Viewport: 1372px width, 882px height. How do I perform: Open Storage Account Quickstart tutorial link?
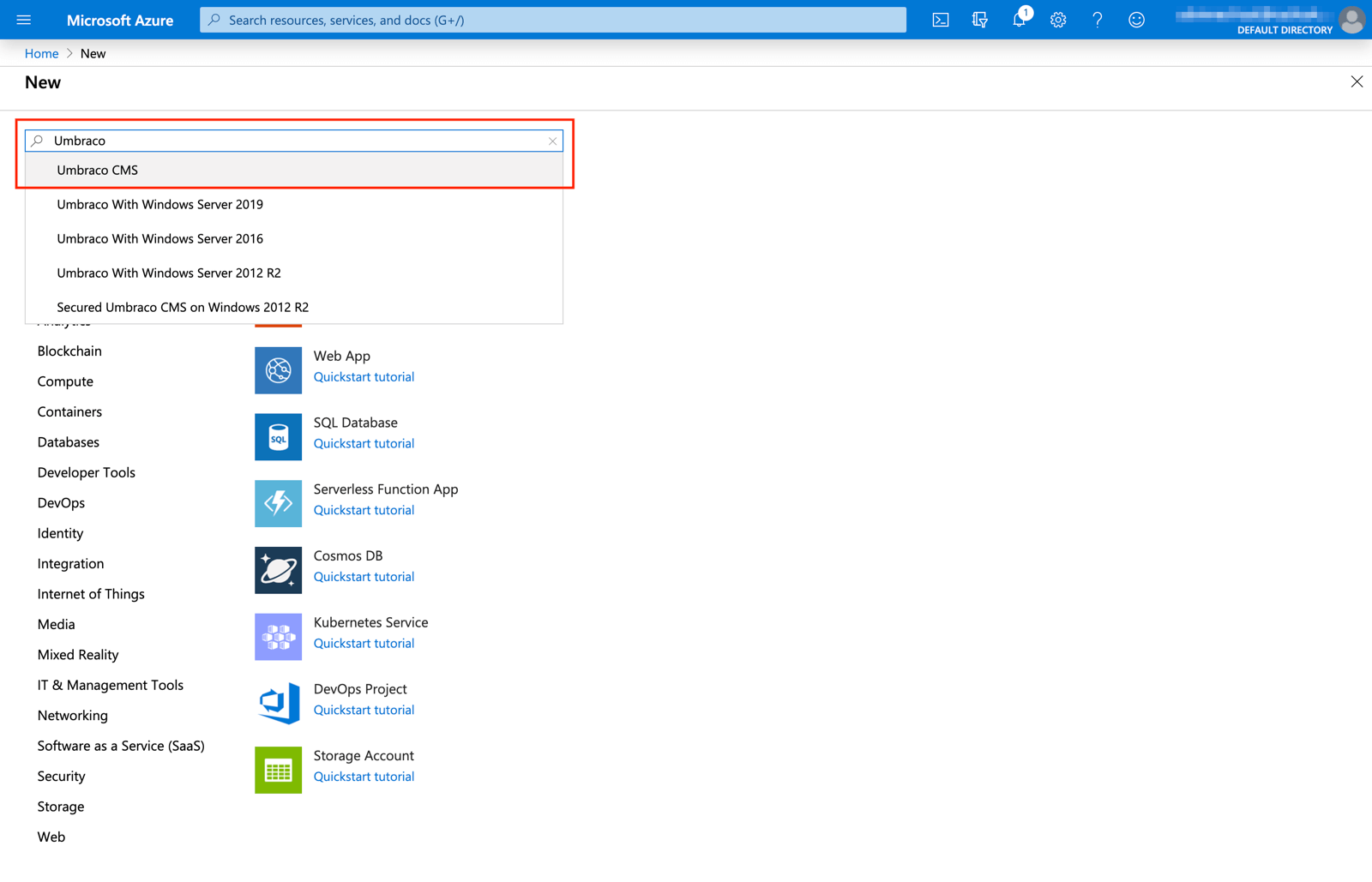click(364, 777)
